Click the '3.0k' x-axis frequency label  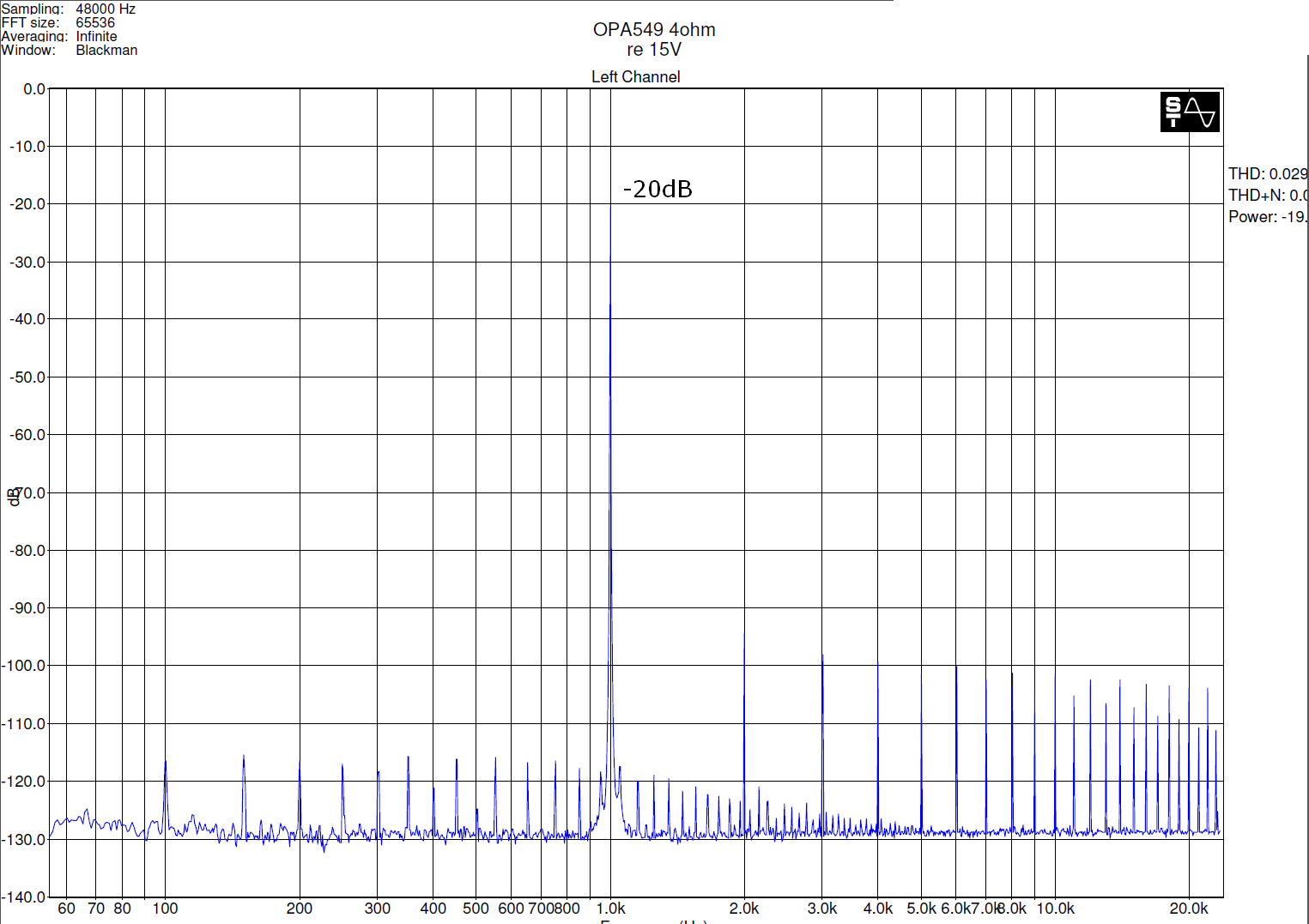822,909
